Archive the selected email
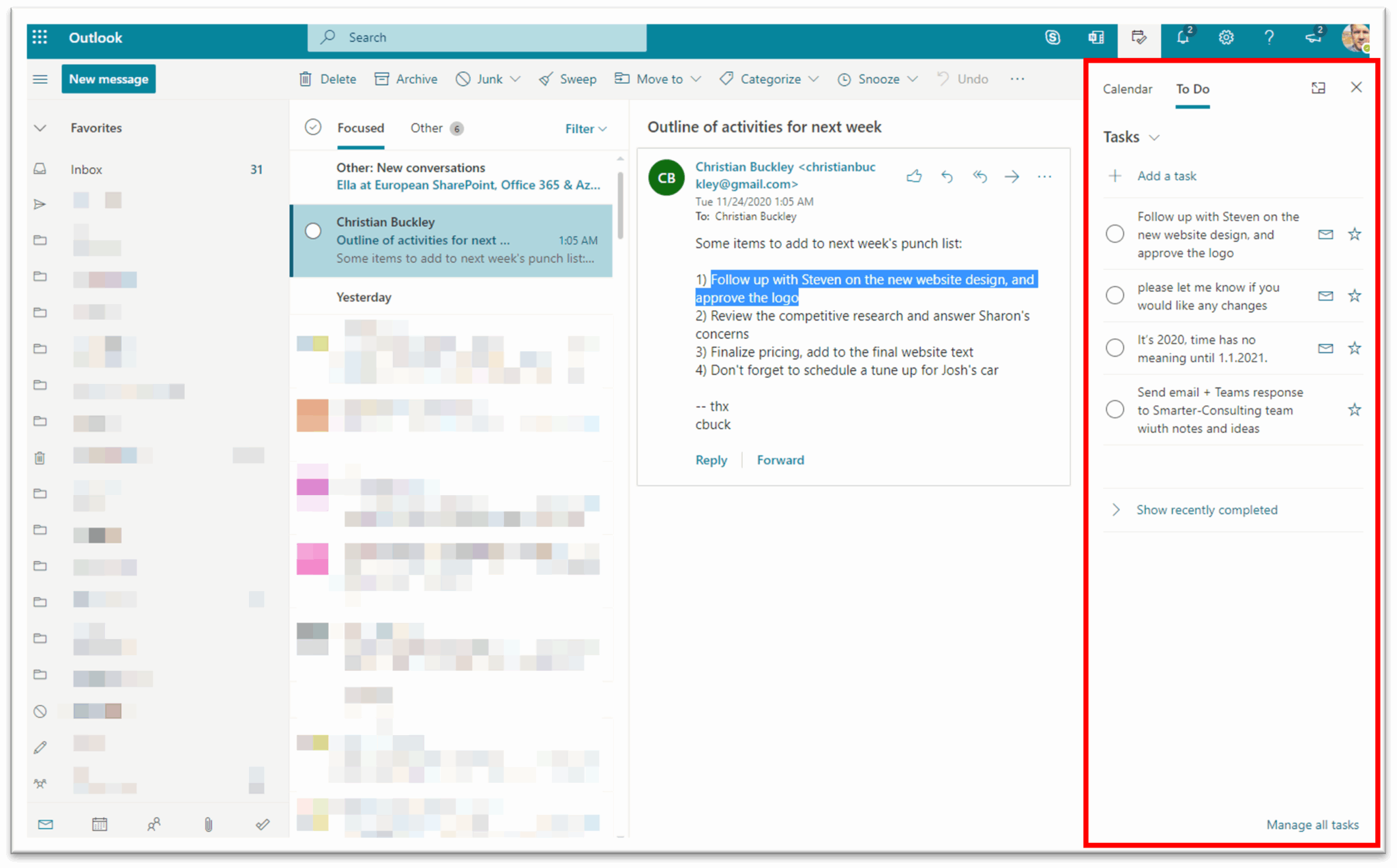Image resolution: width=1397 pixels, height=868 pixels. [406, 78]
